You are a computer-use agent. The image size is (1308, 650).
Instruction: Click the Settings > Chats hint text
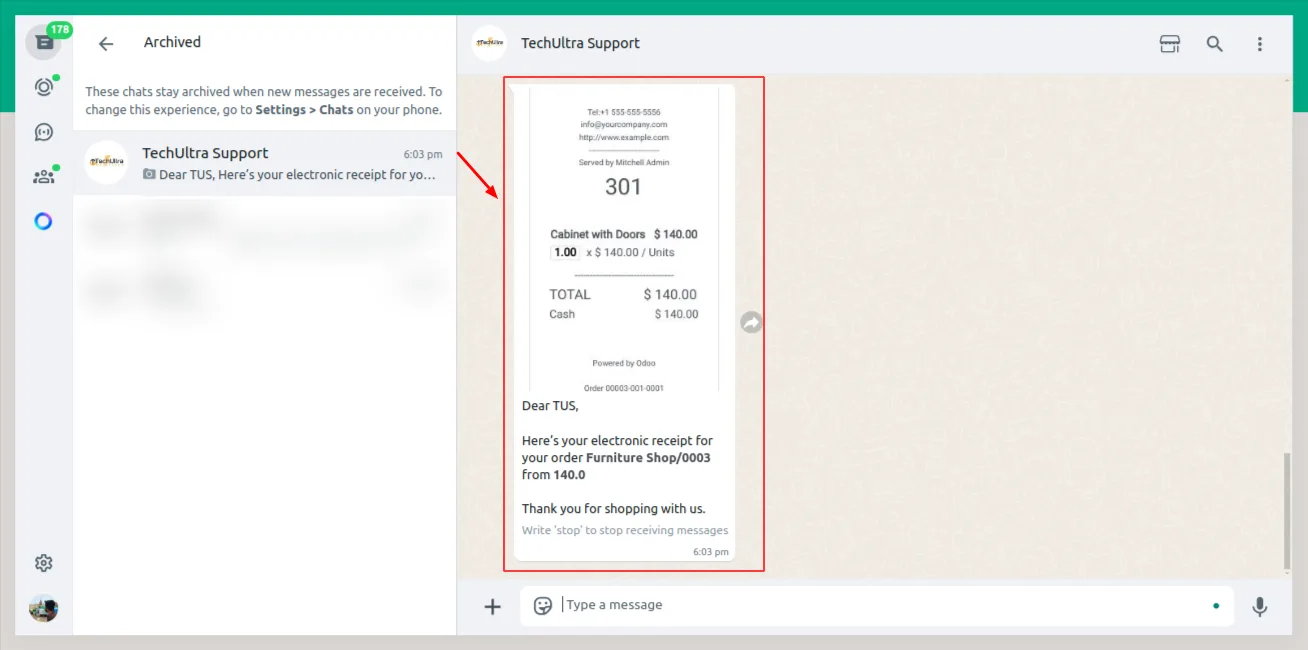304,110
